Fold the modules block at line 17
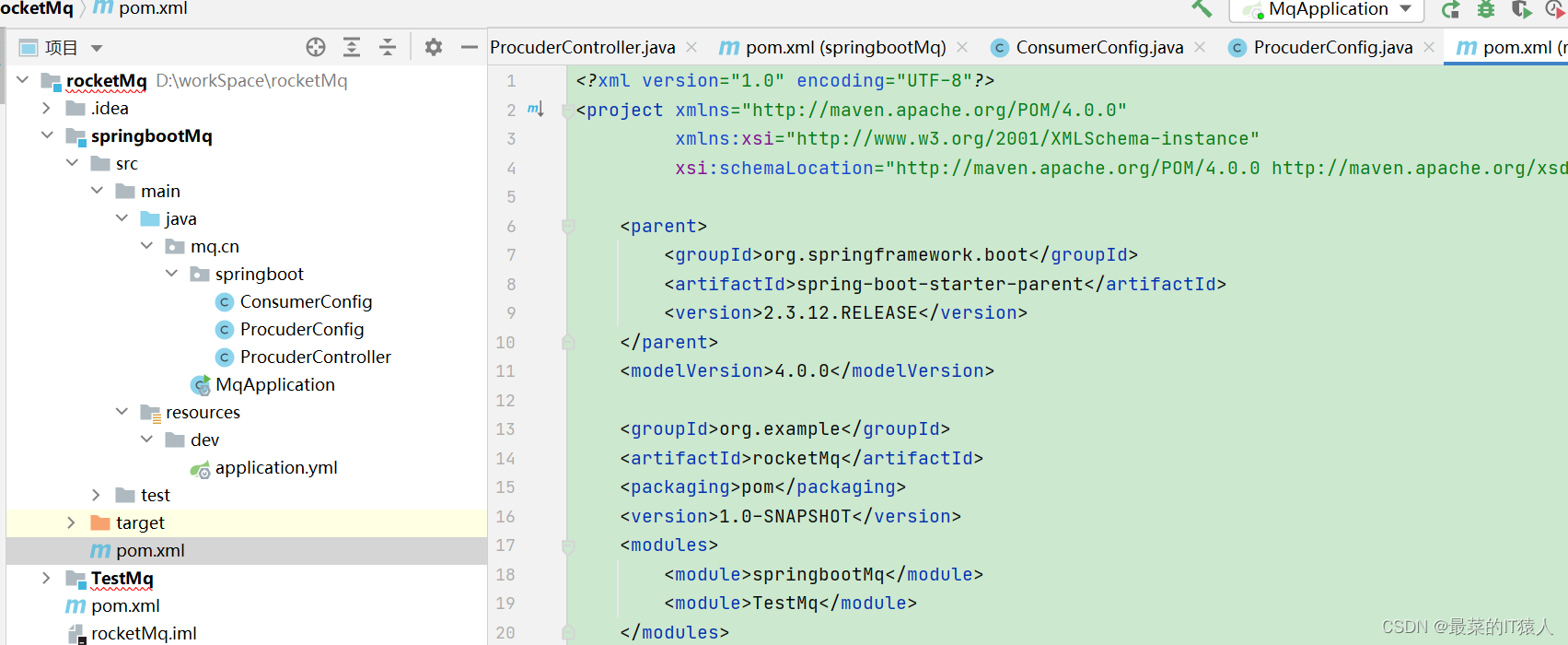Screen dimensions: 1568x645 pos(568,545)
